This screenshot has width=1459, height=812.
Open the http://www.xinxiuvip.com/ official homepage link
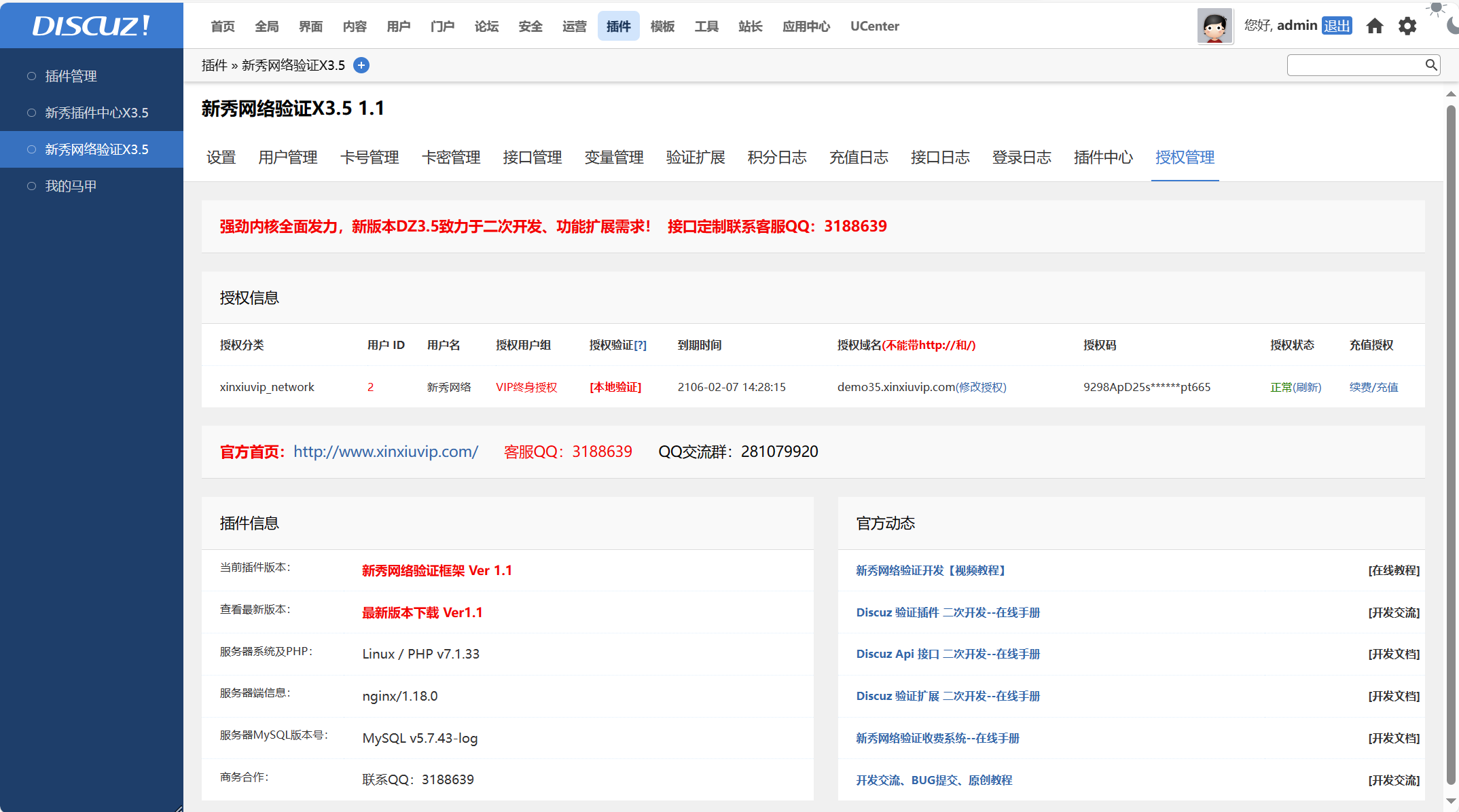tap(386, 451)
